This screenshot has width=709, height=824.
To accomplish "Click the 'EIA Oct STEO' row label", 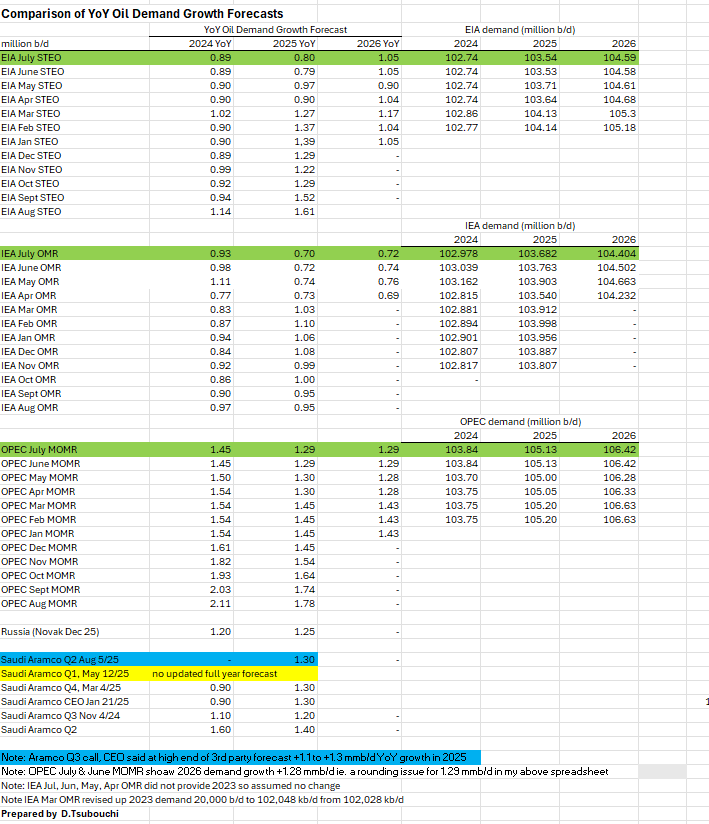I will 30,184.
